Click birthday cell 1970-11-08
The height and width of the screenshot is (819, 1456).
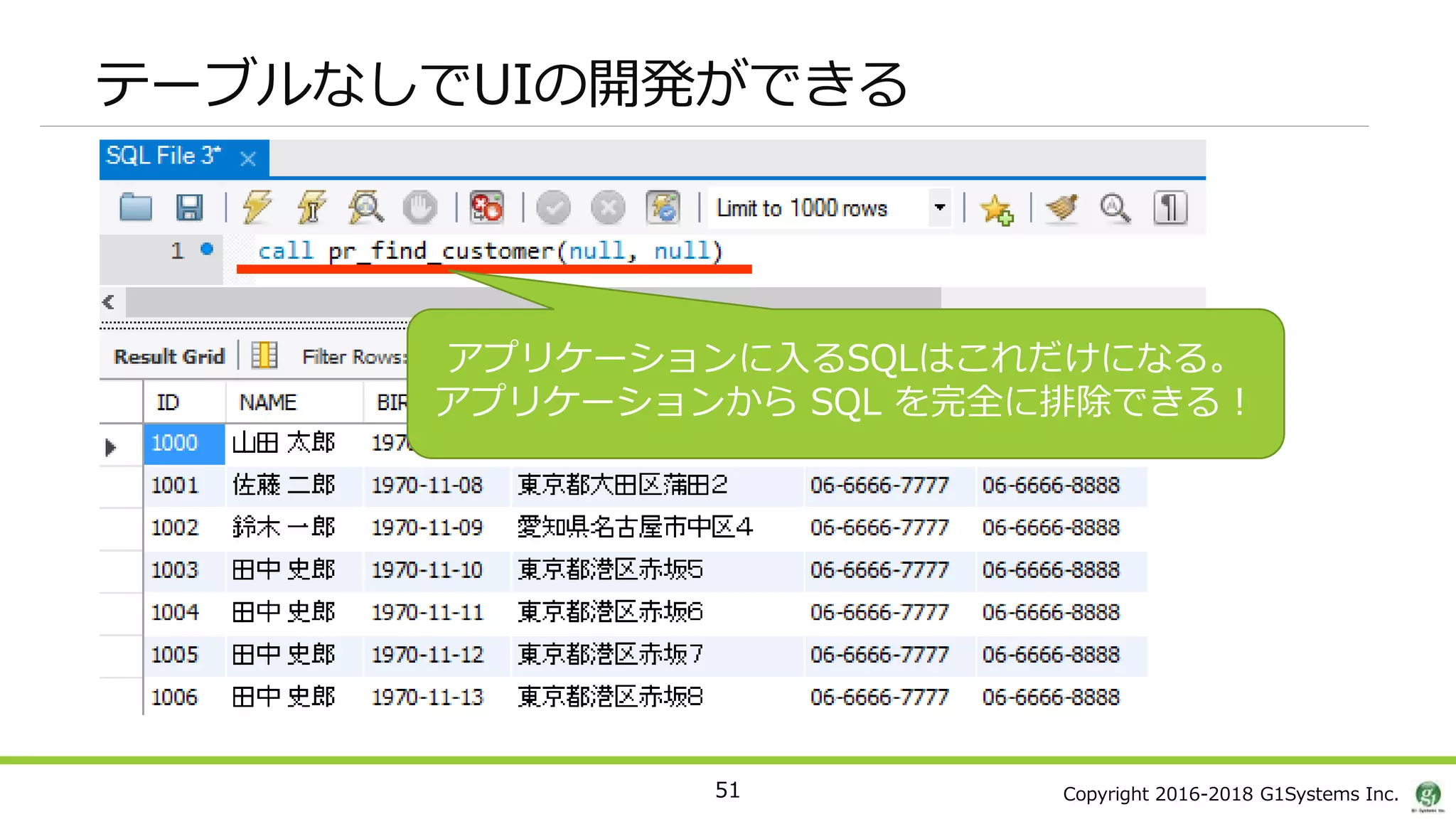(x=437, y=486)
